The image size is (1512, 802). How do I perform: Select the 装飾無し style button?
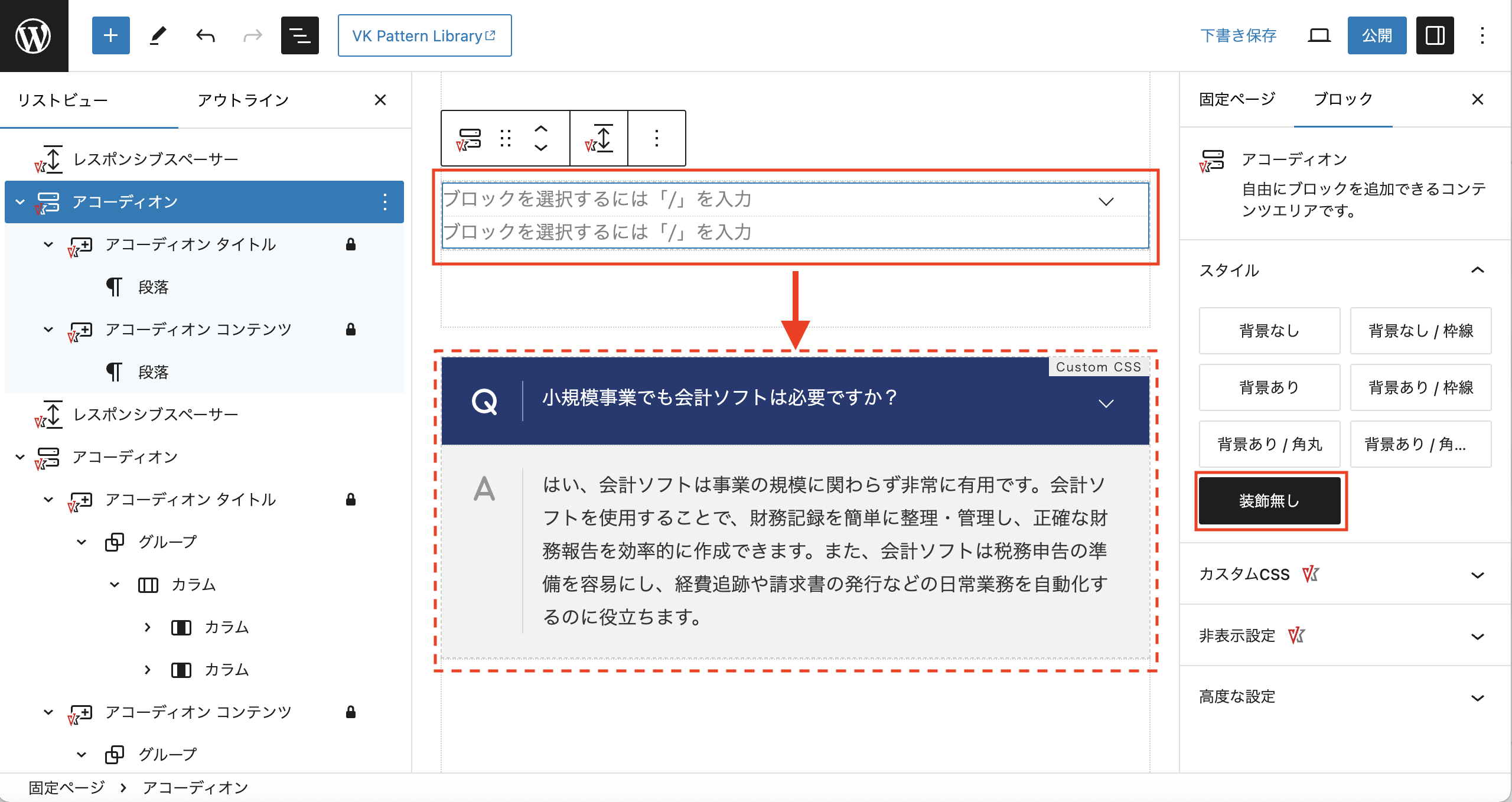(1269, 501)
